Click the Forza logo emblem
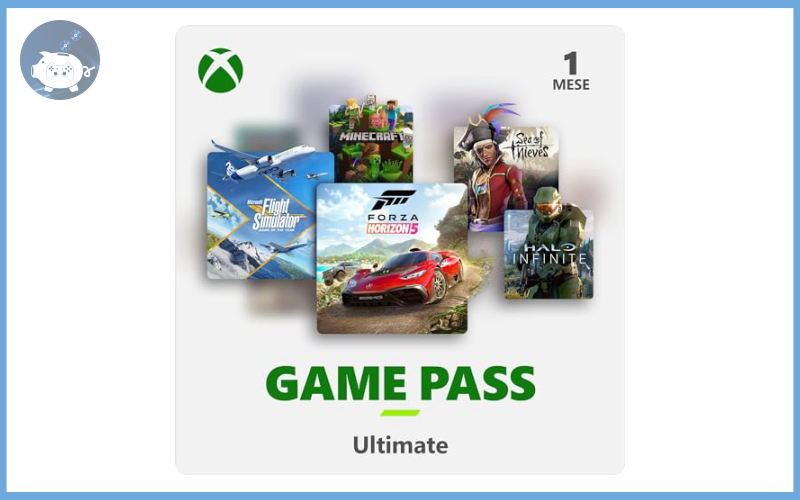The height and width of the screenshot is (500, 800). click(393, 201)
